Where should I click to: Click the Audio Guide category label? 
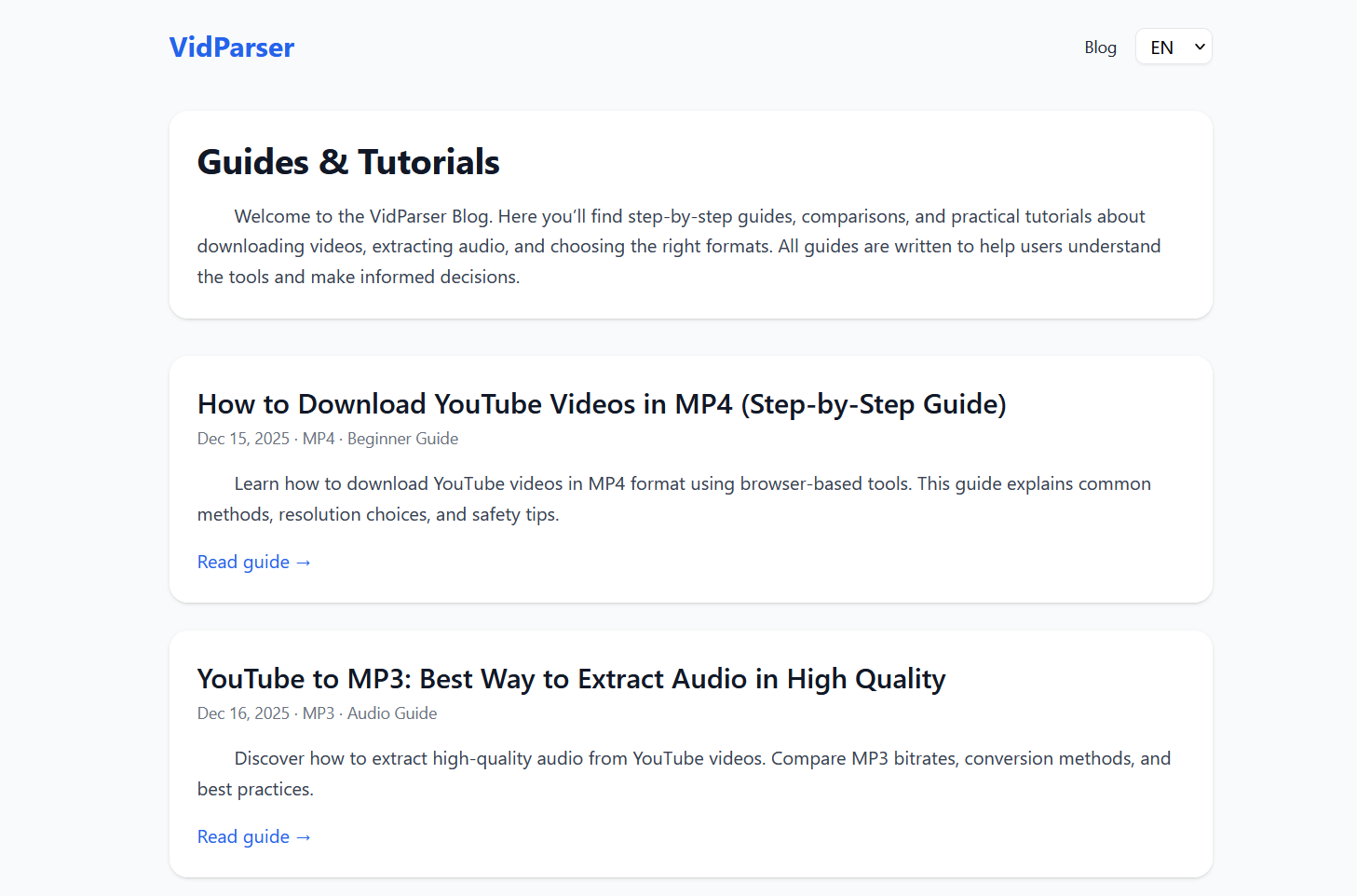tap(392, 713)
